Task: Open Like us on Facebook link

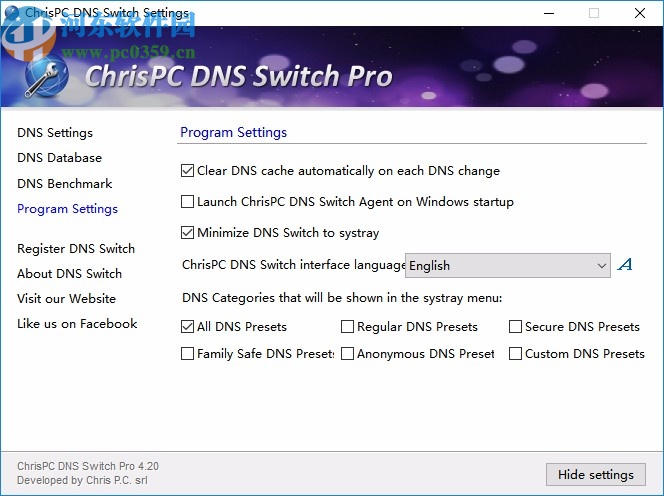Action: click(x=77, y=324)
